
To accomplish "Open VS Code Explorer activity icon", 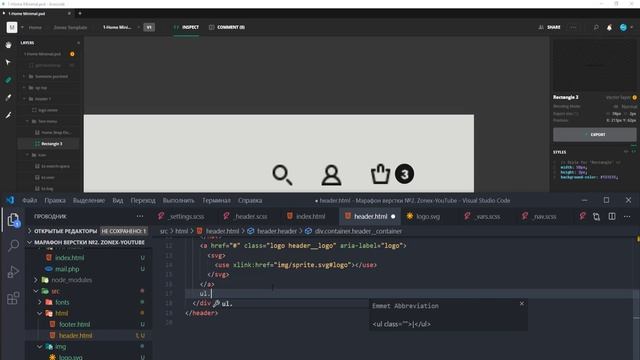I will 13,220.
